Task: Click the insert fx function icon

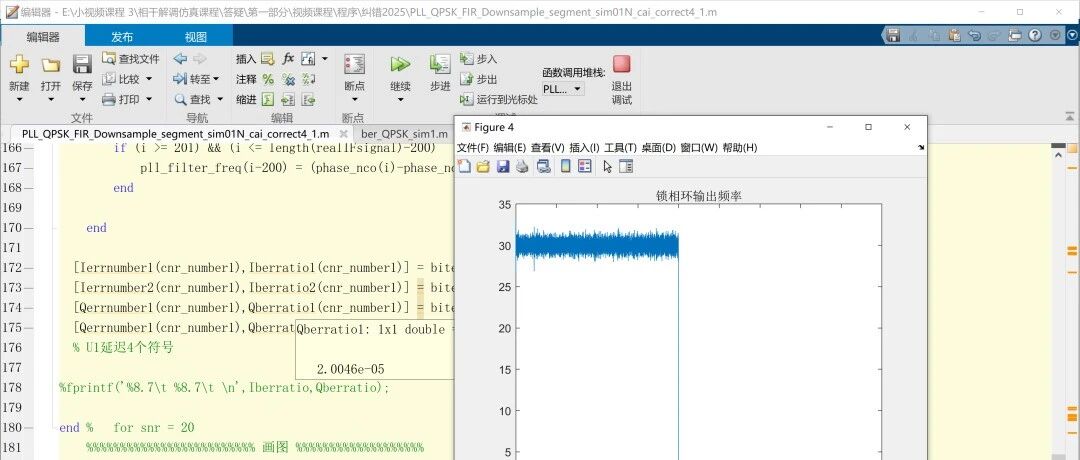Action: (x=289, y=59)
